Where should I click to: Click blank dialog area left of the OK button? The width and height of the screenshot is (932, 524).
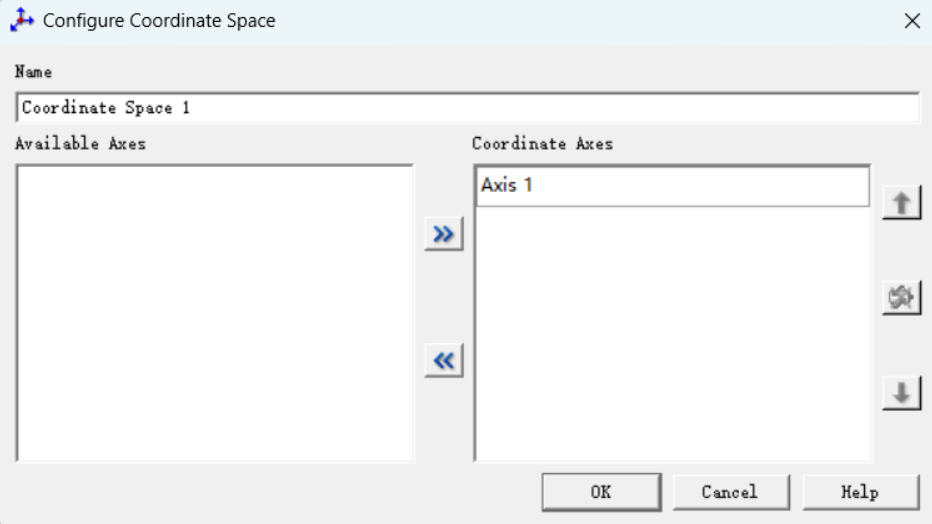(x=280, y=491)
